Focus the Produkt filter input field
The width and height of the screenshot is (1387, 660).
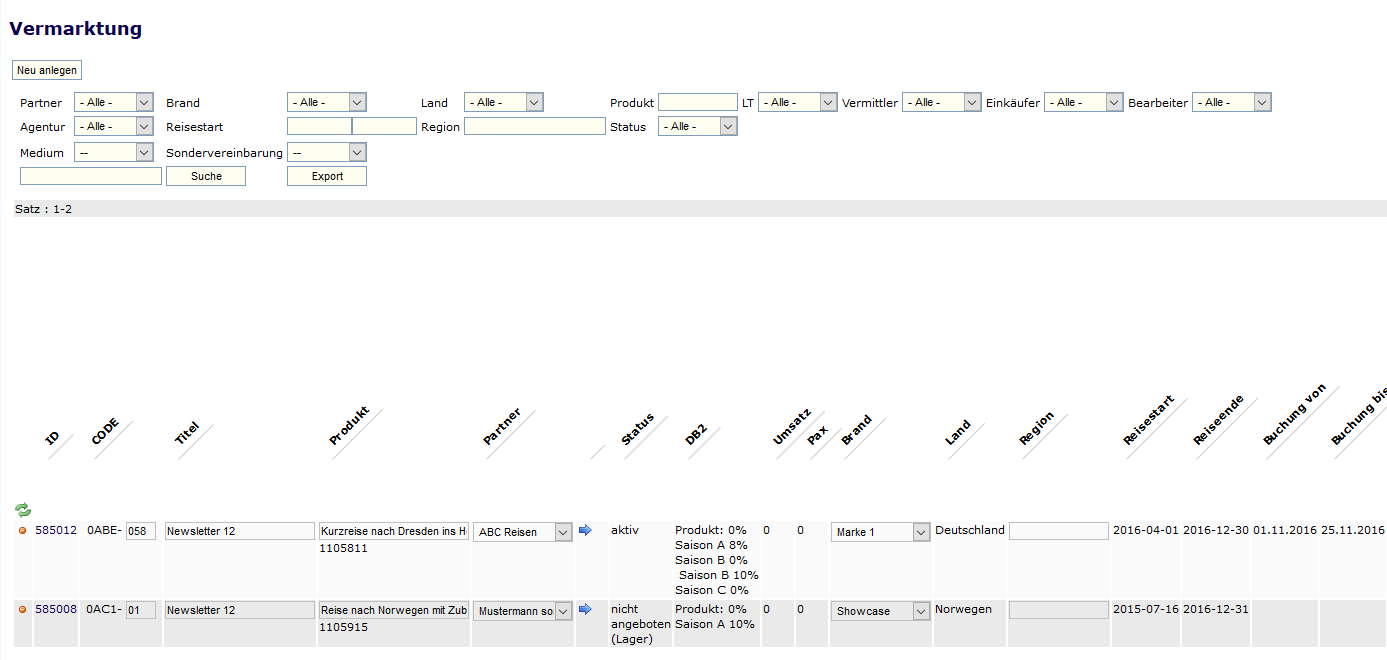[x=697, y=102]
